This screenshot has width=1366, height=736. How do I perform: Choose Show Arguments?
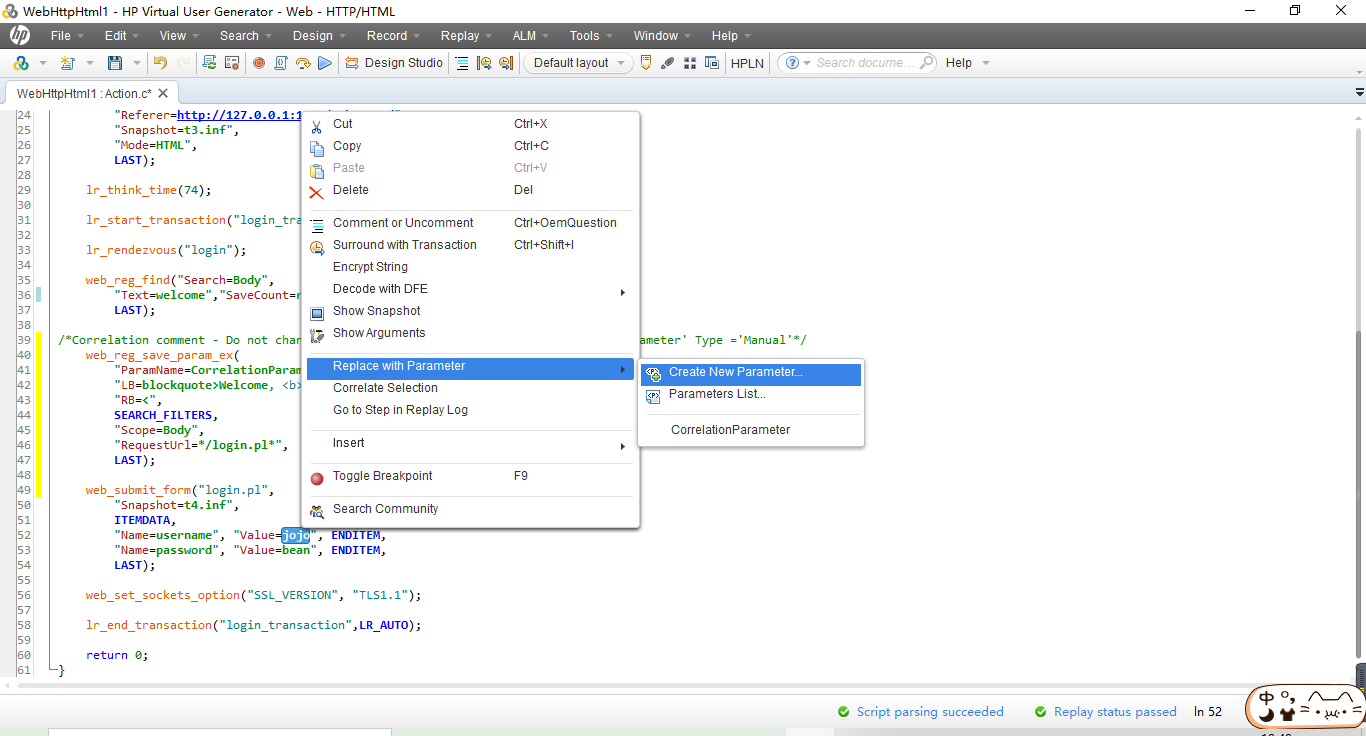(470, 333)
